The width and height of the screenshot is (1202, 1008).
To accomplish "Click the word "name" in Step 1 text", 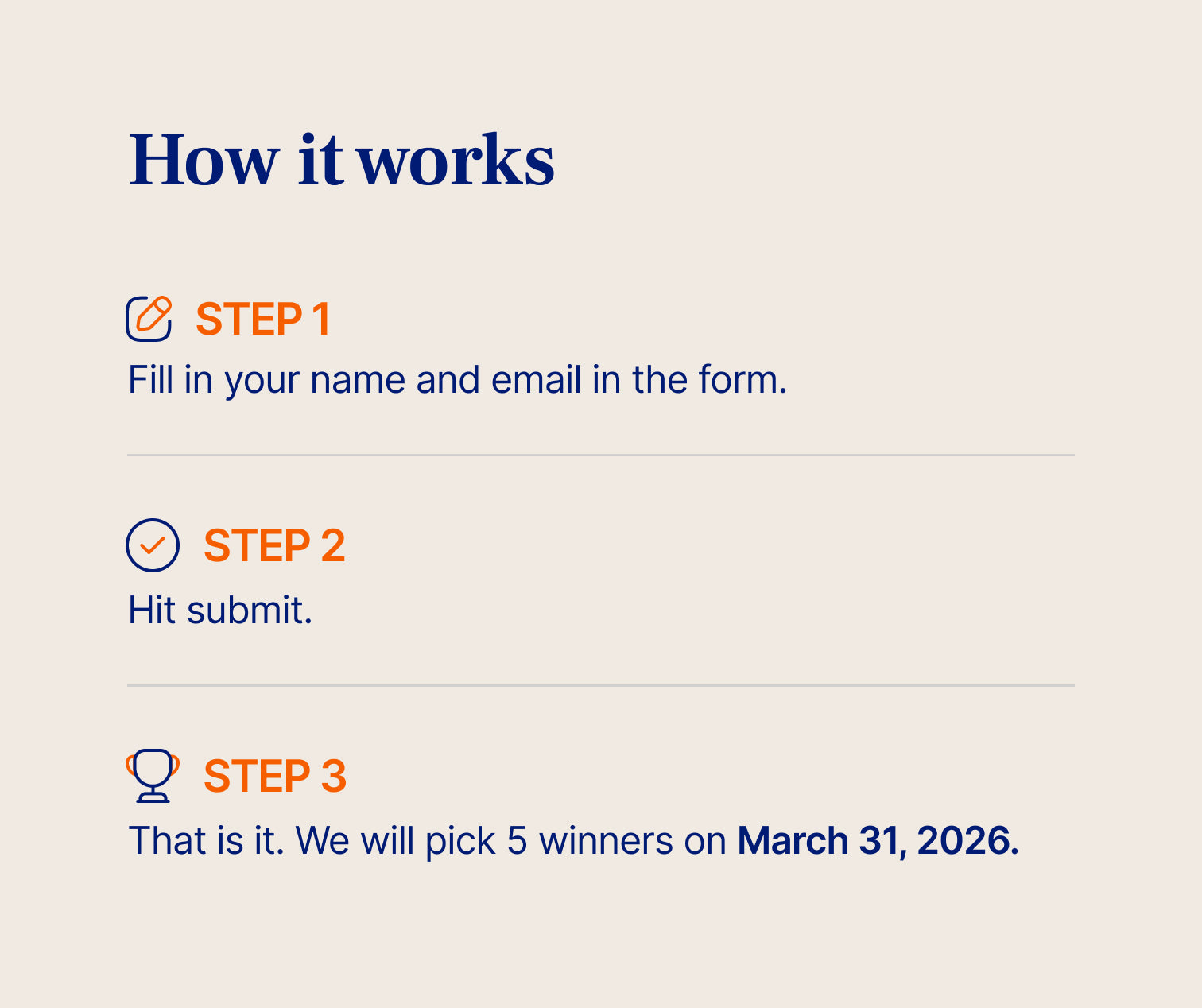I will coord(359,380).
